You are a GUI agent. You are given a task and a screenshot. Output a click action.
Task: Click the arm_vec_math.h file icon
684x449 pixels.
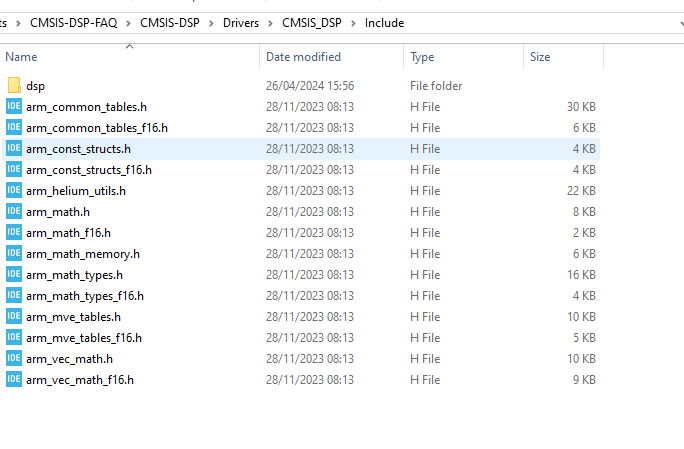(x=14, y=358)
